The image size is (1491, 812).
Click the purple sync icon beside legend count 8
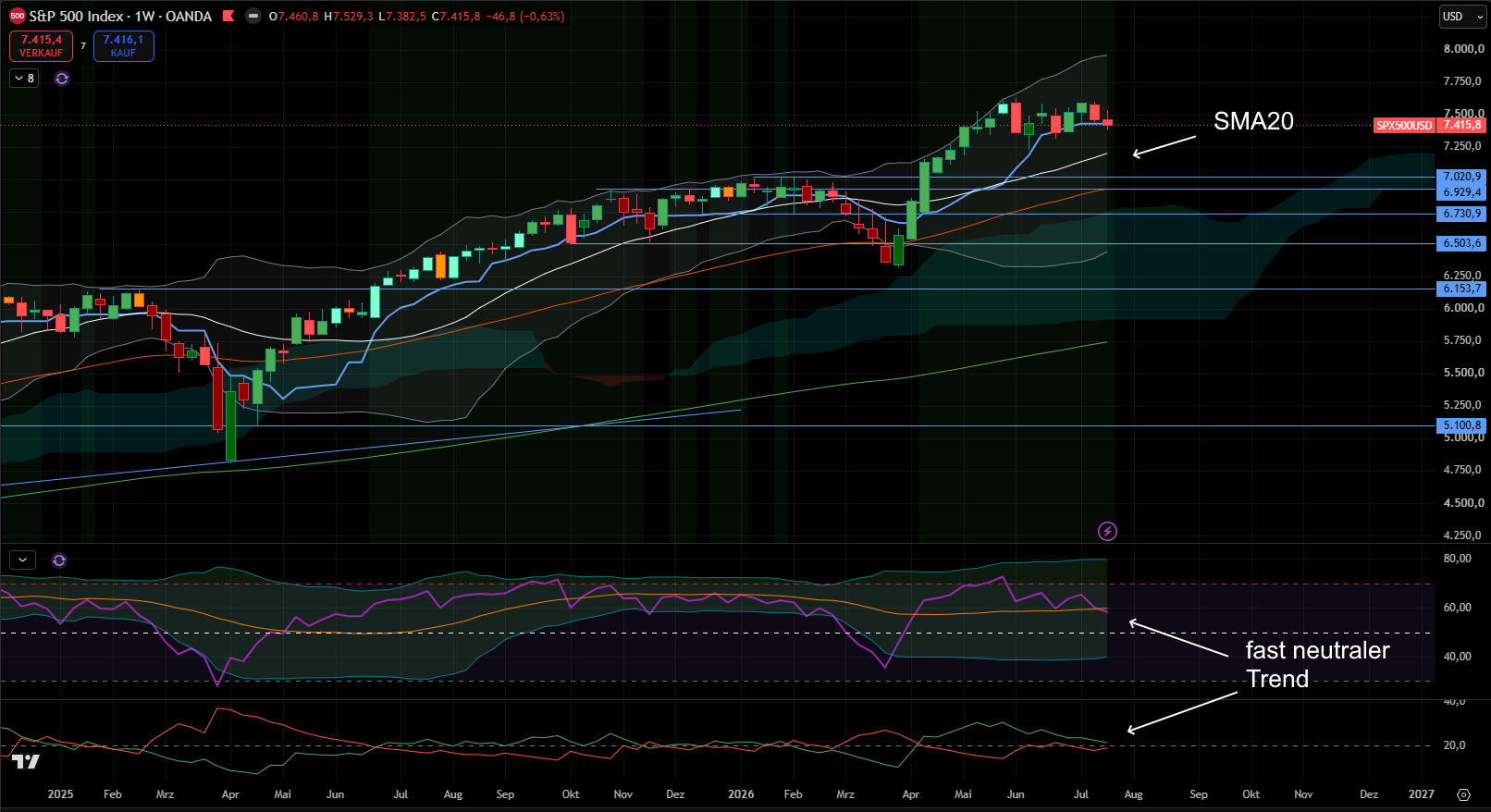pos(62,79)
